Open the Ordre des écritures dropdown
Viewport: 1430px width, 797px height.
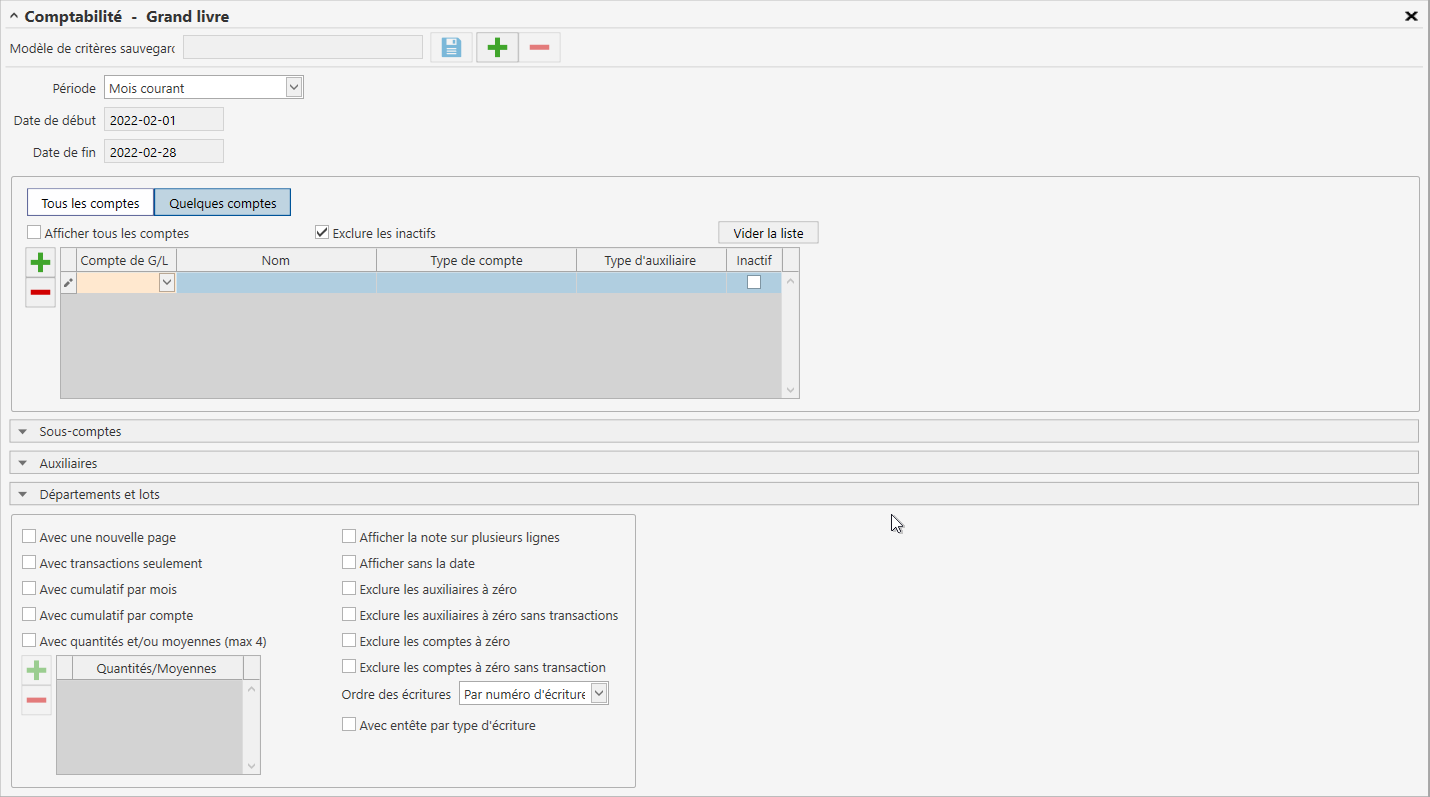pyautogui.click(x=599, y=693)
